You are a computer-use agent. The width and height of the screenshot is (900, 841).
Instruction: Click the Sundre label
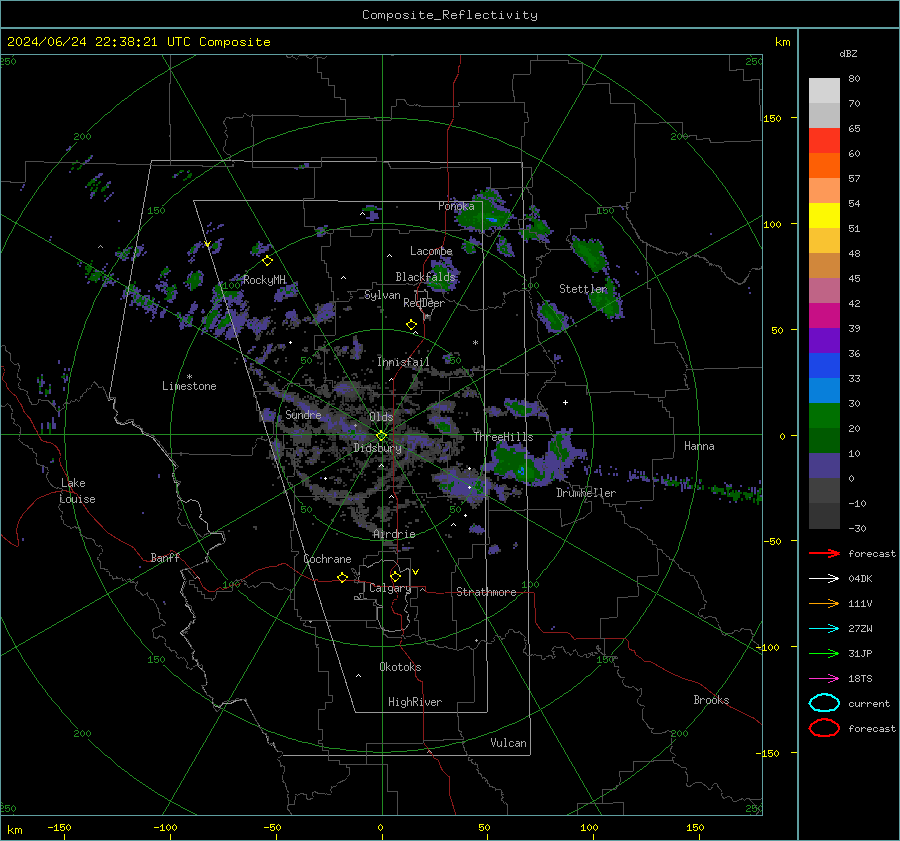tap(303, 414)
